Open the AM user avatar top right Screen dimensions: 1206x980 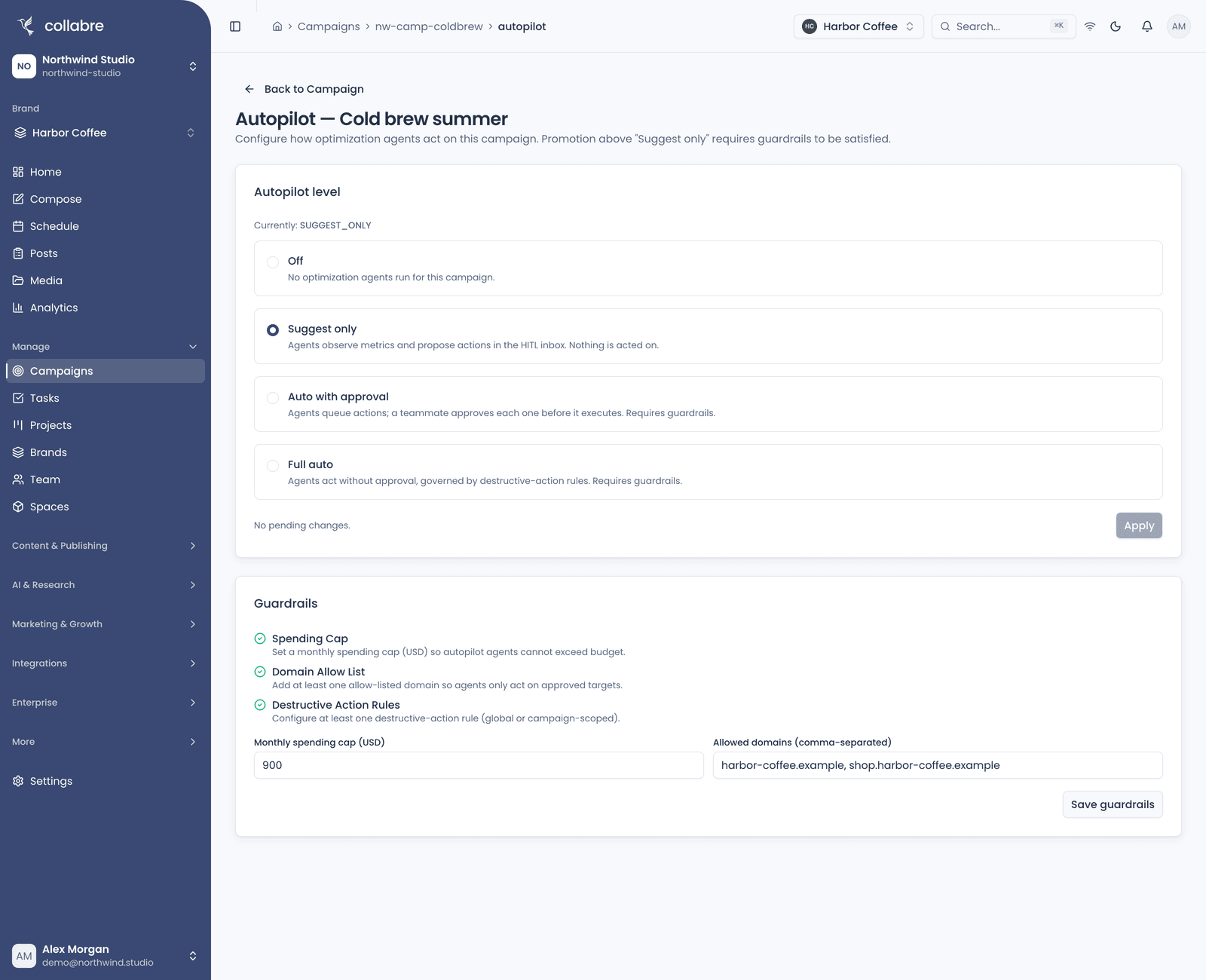pos(1179,26)
